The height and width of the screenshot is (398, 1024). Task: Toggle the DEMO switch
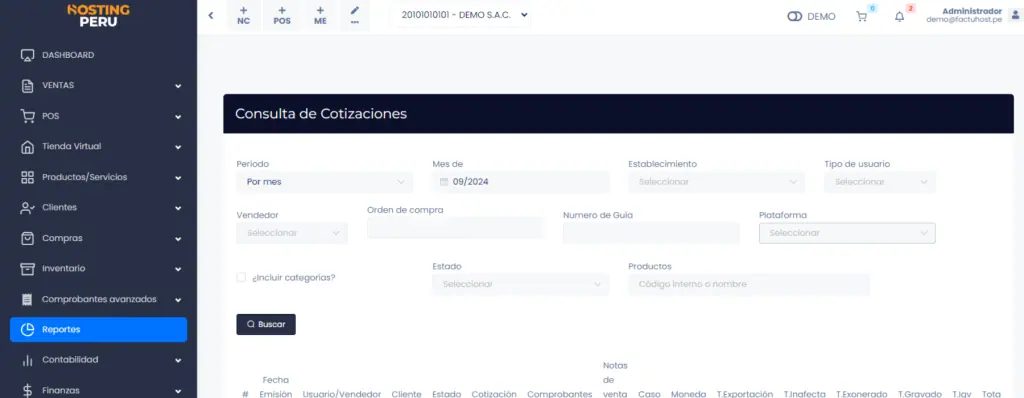pyautogui.click(x=794, y=17)
